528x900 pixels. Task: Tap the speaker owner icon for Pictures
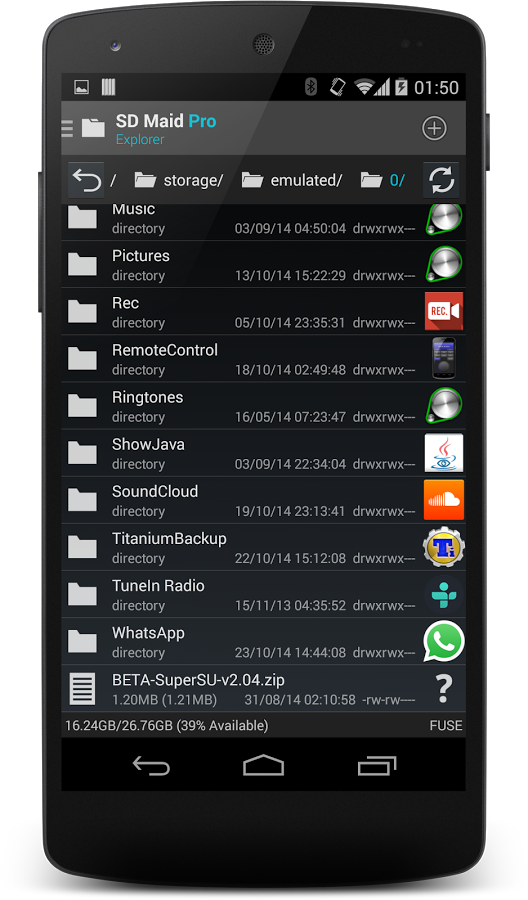click(444, 264)
